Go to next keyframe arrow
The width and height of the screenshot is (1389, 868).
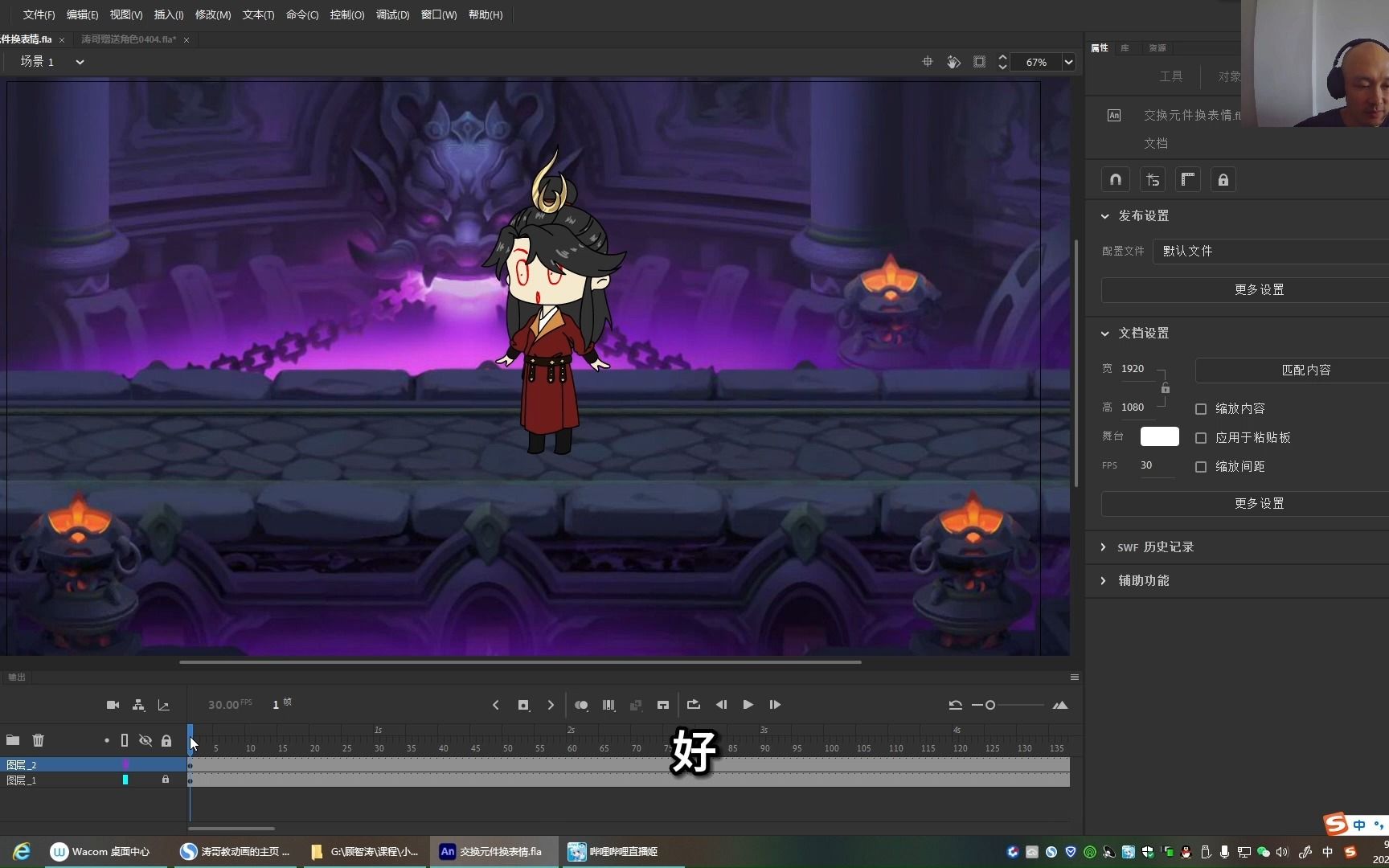[551, 705]
